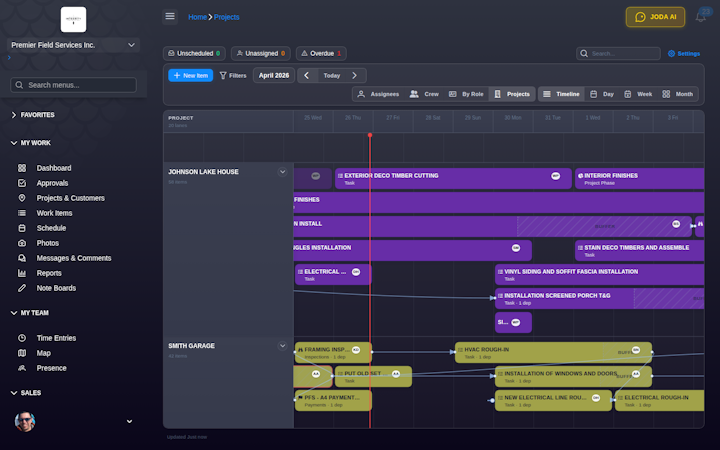The height and width of the screenshot is (450, 720).
Task: Click the Map icon in sidebar
Action: [22, 353]
